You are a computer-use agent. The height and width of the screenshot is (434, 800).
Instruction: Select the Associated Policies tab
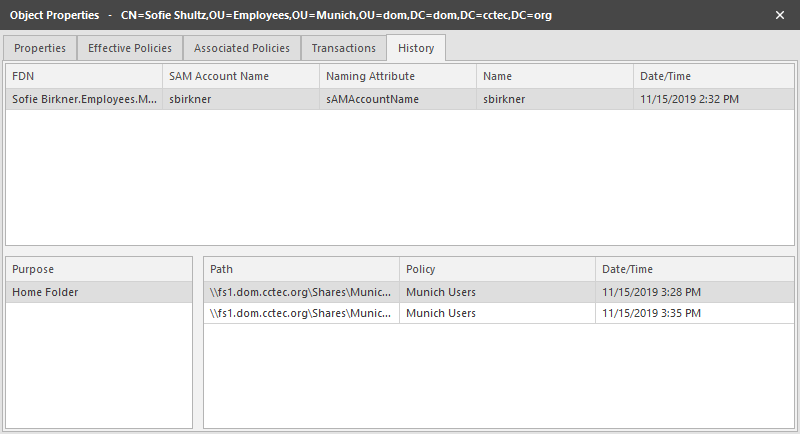tap(242, 48)
